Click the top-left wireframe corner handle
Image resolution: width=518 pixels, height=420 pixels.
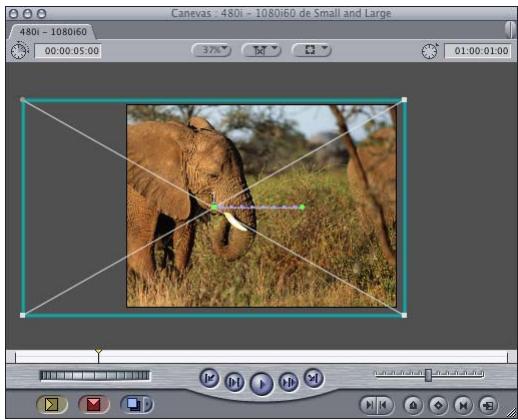pos(23,100)
